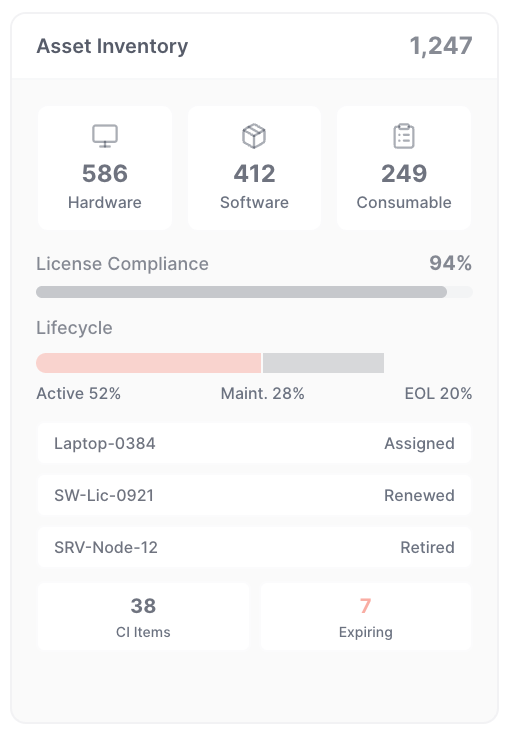
Task: View the 7 Expiring tile
Action: coord(366,616)
